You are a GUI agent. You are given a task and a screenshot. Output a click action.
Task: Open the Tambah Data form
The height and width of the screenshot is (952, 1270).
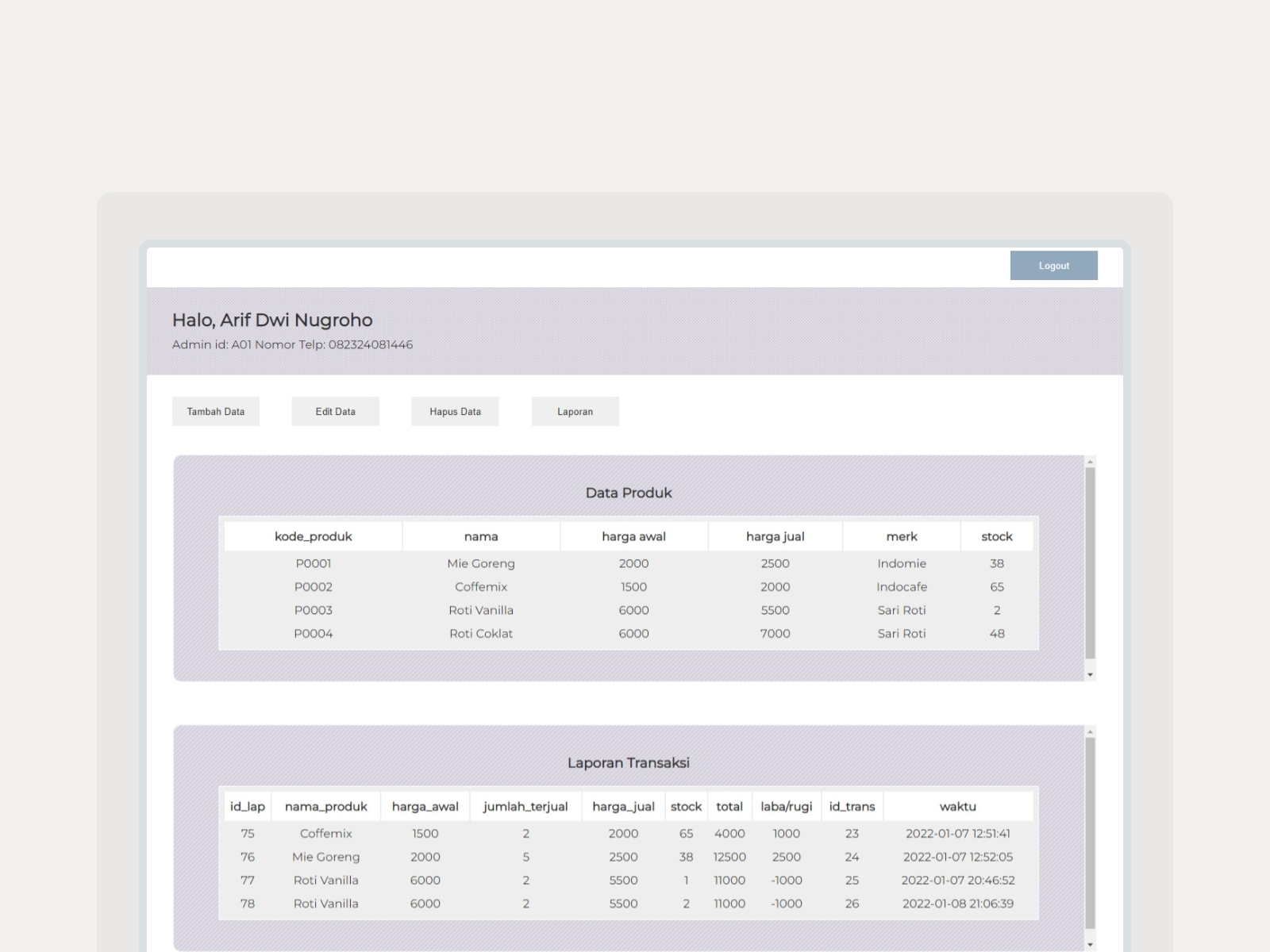click(216, 412)
